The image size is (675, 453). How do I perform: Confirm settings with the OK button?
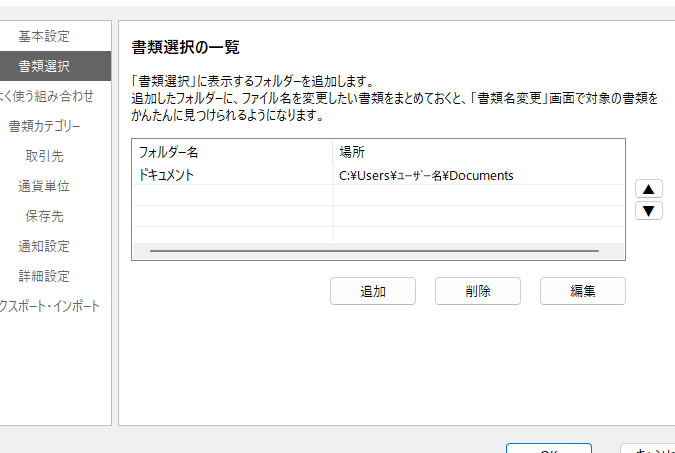pos(548,449)
